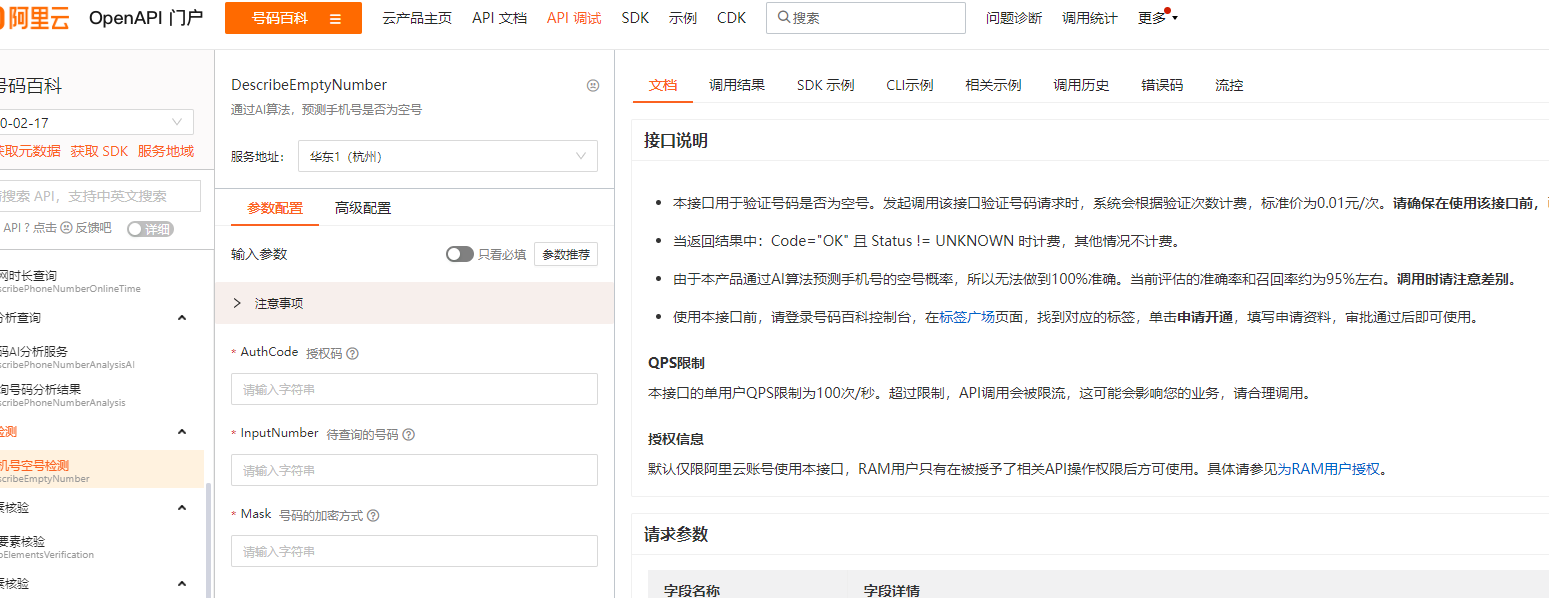The height and width of the screenshot is (598, 1549).
Task: Toggle the 只看必填 switch
Action: [460, 254]
